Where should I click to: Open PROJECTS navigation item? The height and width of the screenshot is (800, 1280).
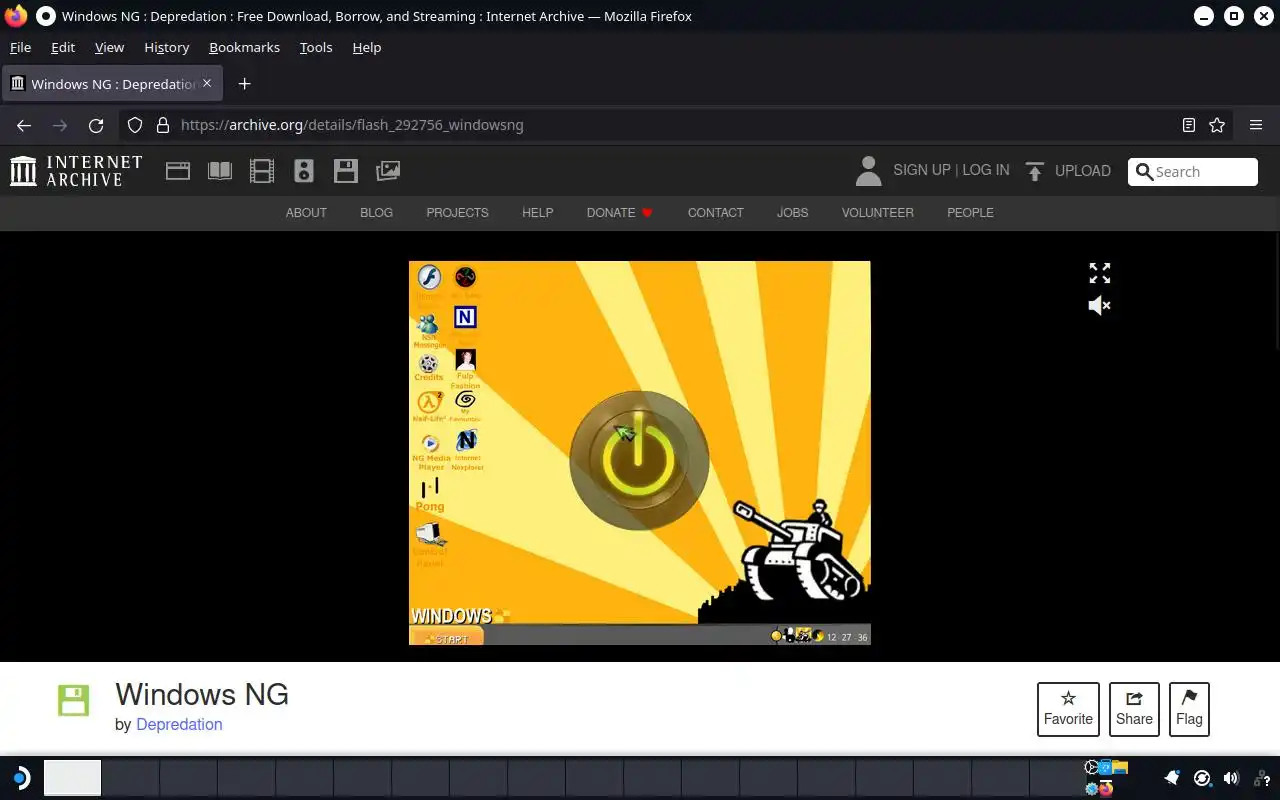tap(457, 213)
